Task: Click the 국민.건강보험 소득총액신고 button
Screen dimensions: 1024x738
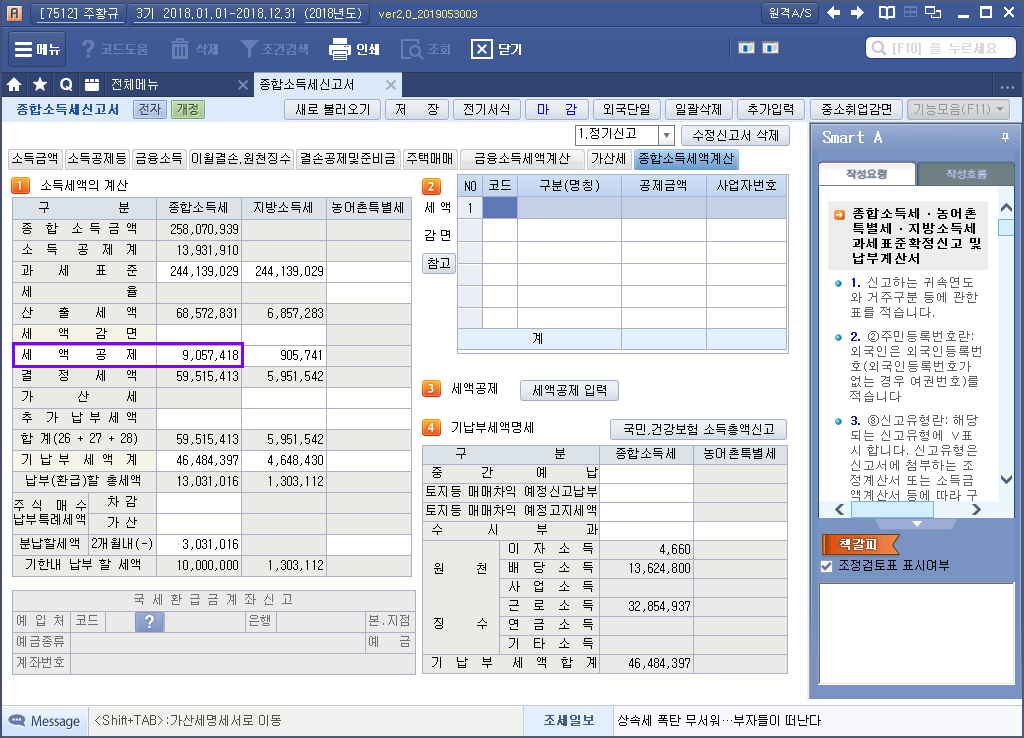Action: [x=698, y=429]
